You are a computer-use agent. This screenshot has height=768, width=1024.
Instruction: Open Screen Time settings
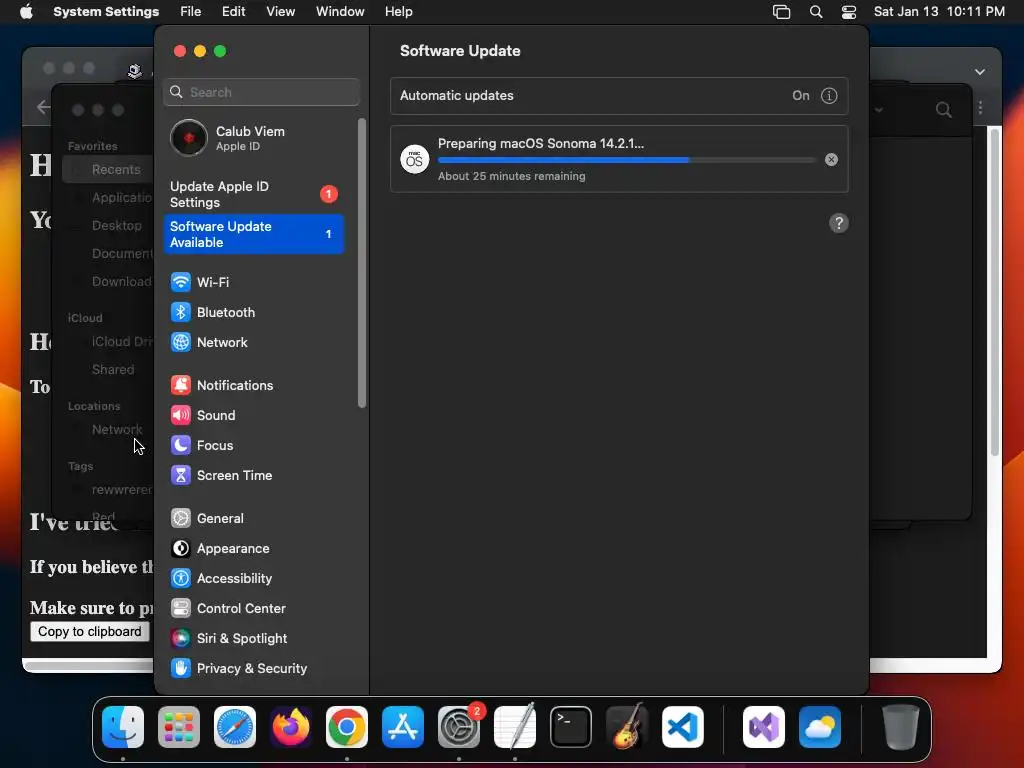[x=254, y=475]
